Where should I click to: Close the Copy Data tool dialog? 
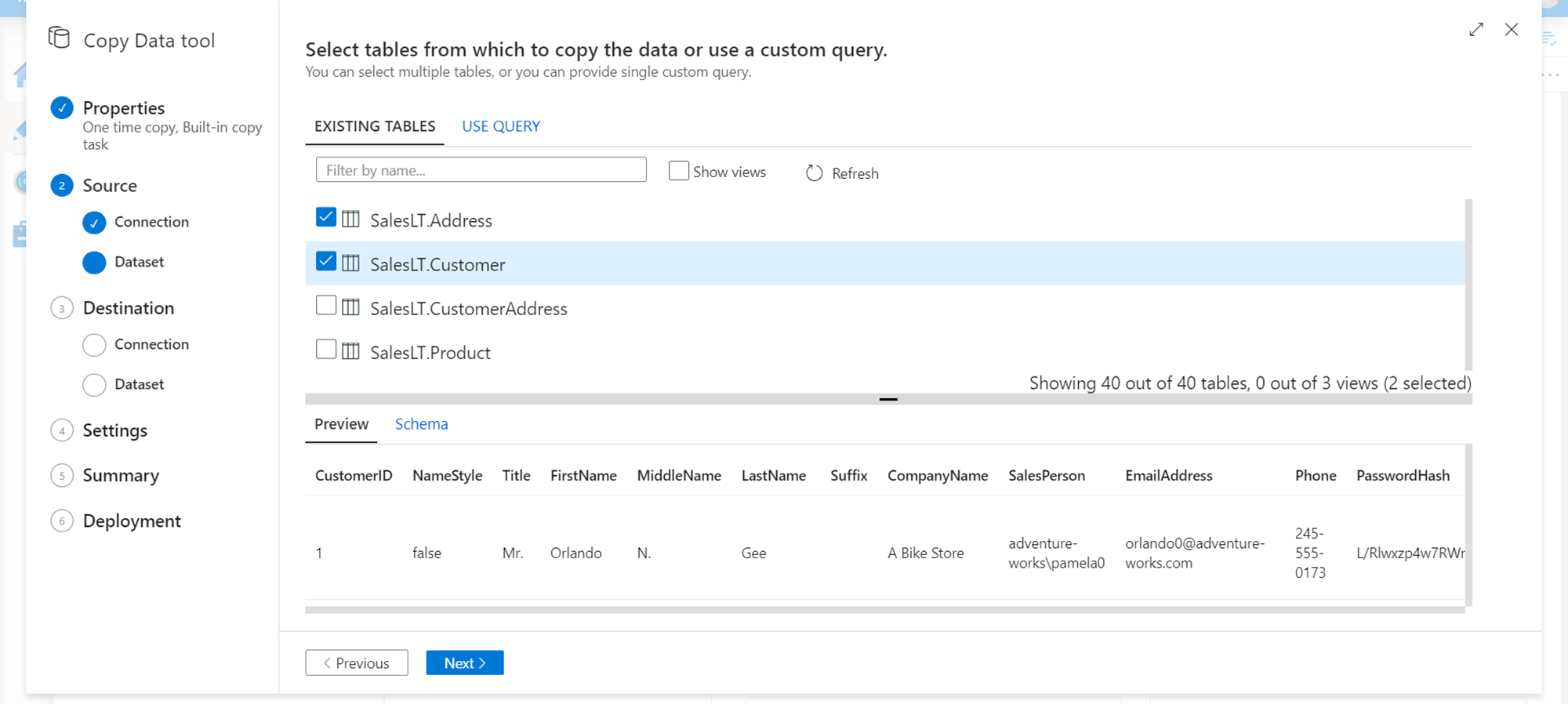pyautogui.click(x=1512, y=30)
